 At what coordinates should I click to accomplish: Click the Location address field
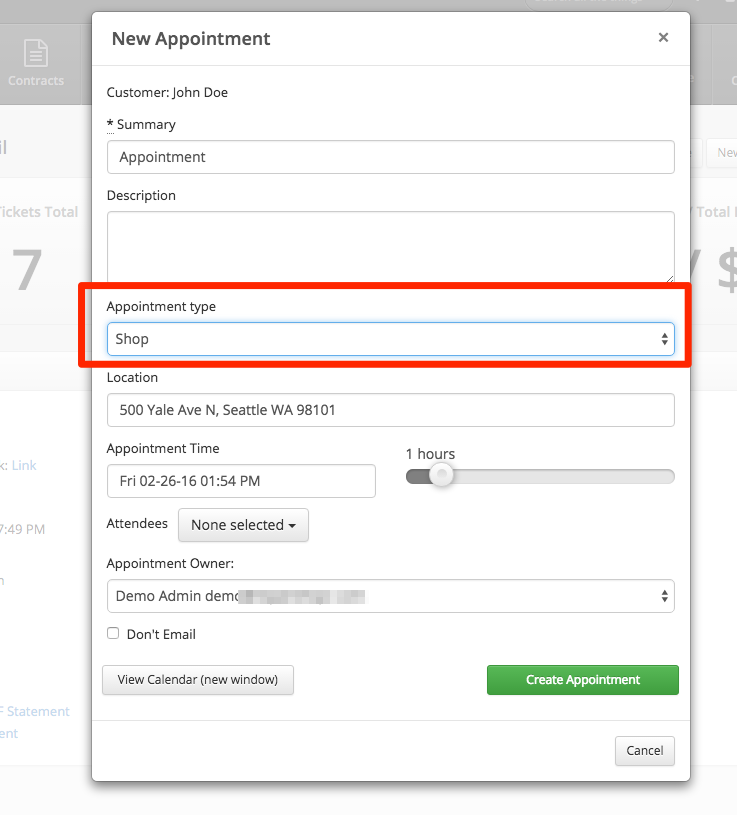pos(390,410)
